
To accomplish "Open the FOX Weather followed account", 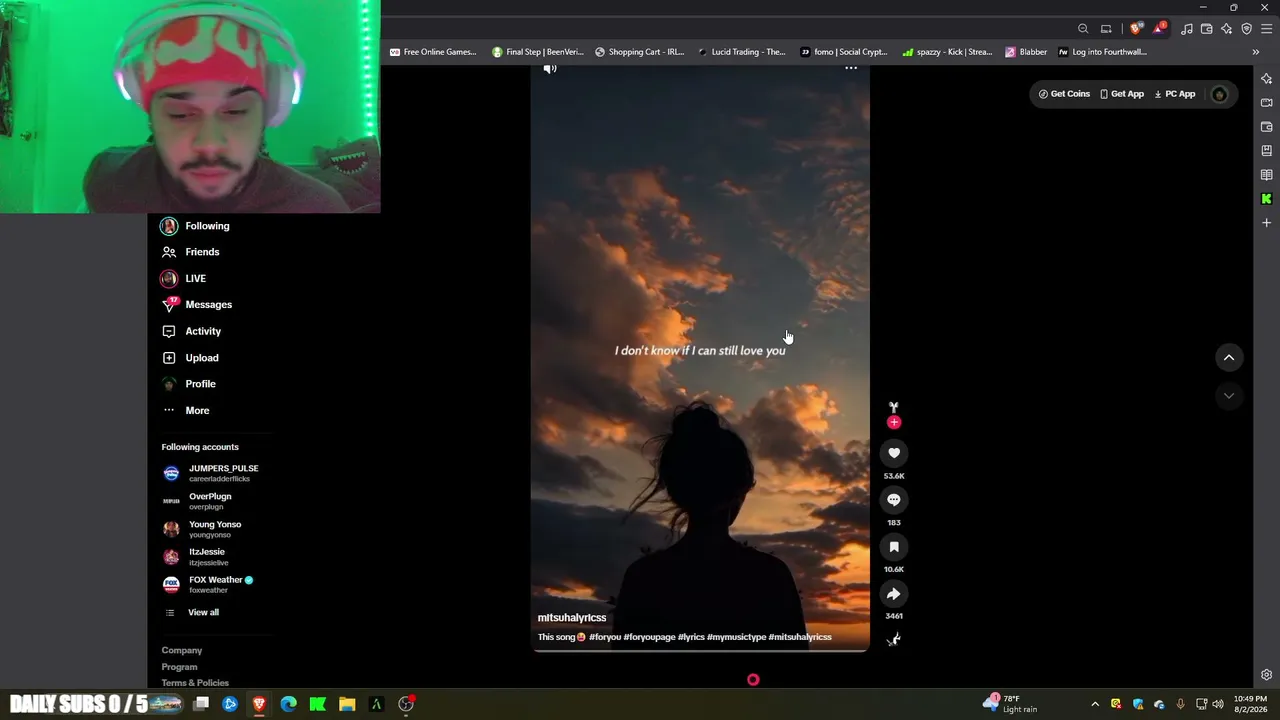I will tap(209, 585).
